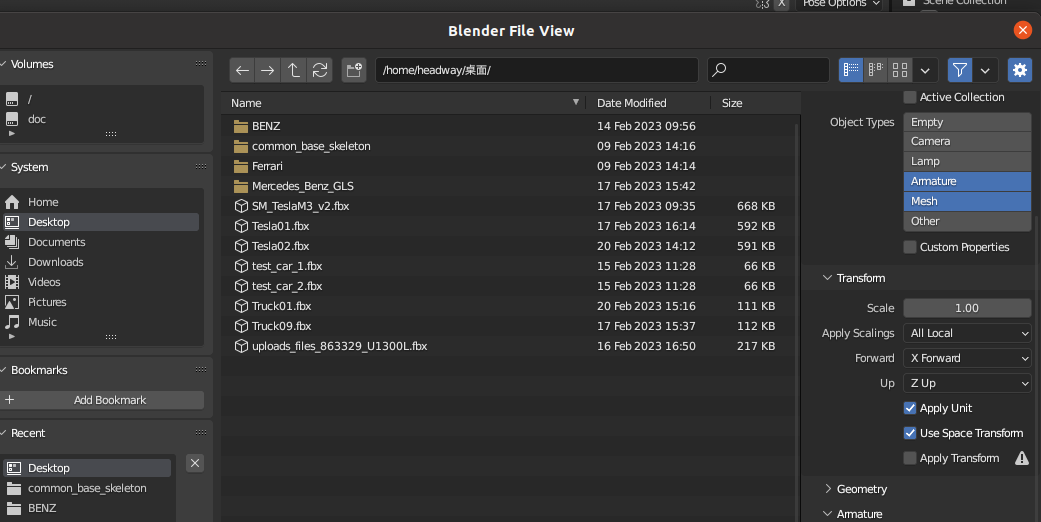Viewport: 1041px width, 522px height.
Task: Click Add Bookmark button
Action: coord(103,400)
